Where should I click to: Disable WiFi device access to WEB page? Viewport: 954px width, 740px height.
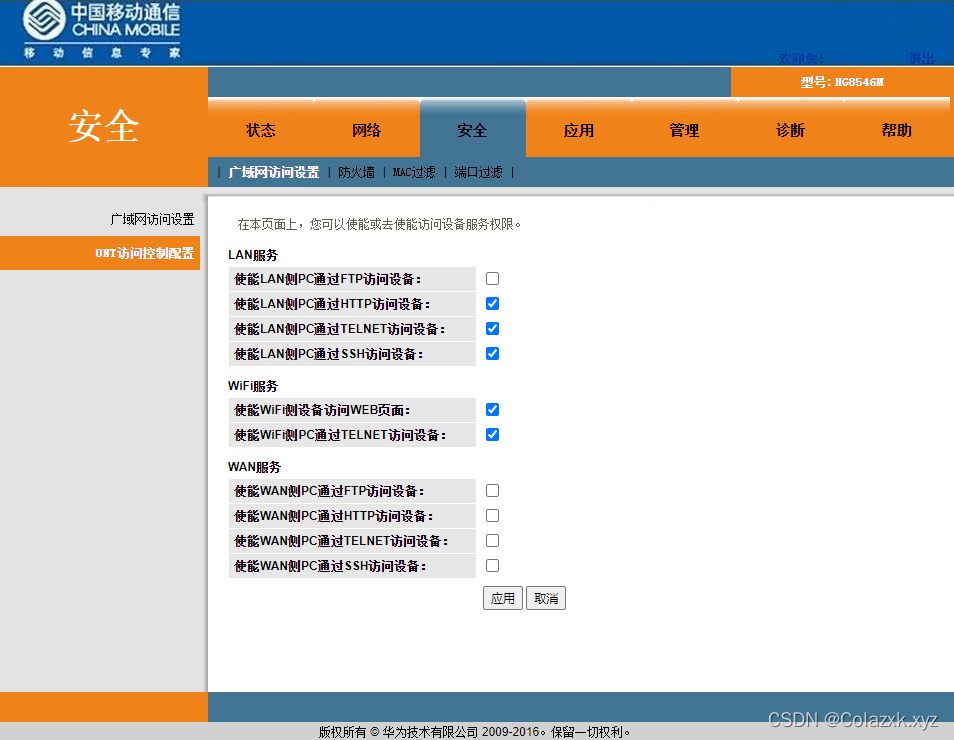click(492, 409)
